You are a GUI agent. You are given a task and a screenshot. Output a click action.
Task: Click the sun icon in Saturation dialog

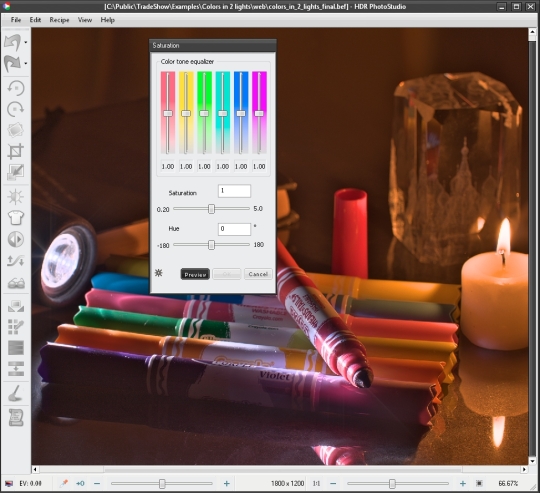coord(158,273)
